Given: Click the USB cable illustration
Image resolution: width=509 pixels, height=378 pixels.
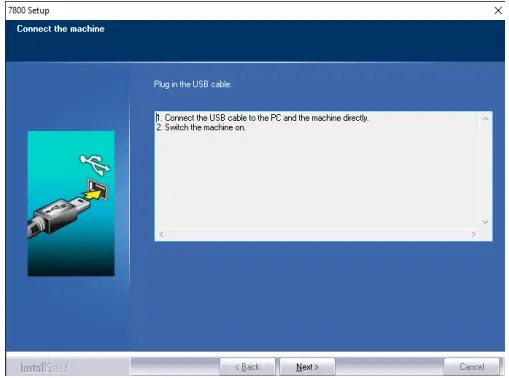Looking at the screenshot, I should [x=71, y=203].
